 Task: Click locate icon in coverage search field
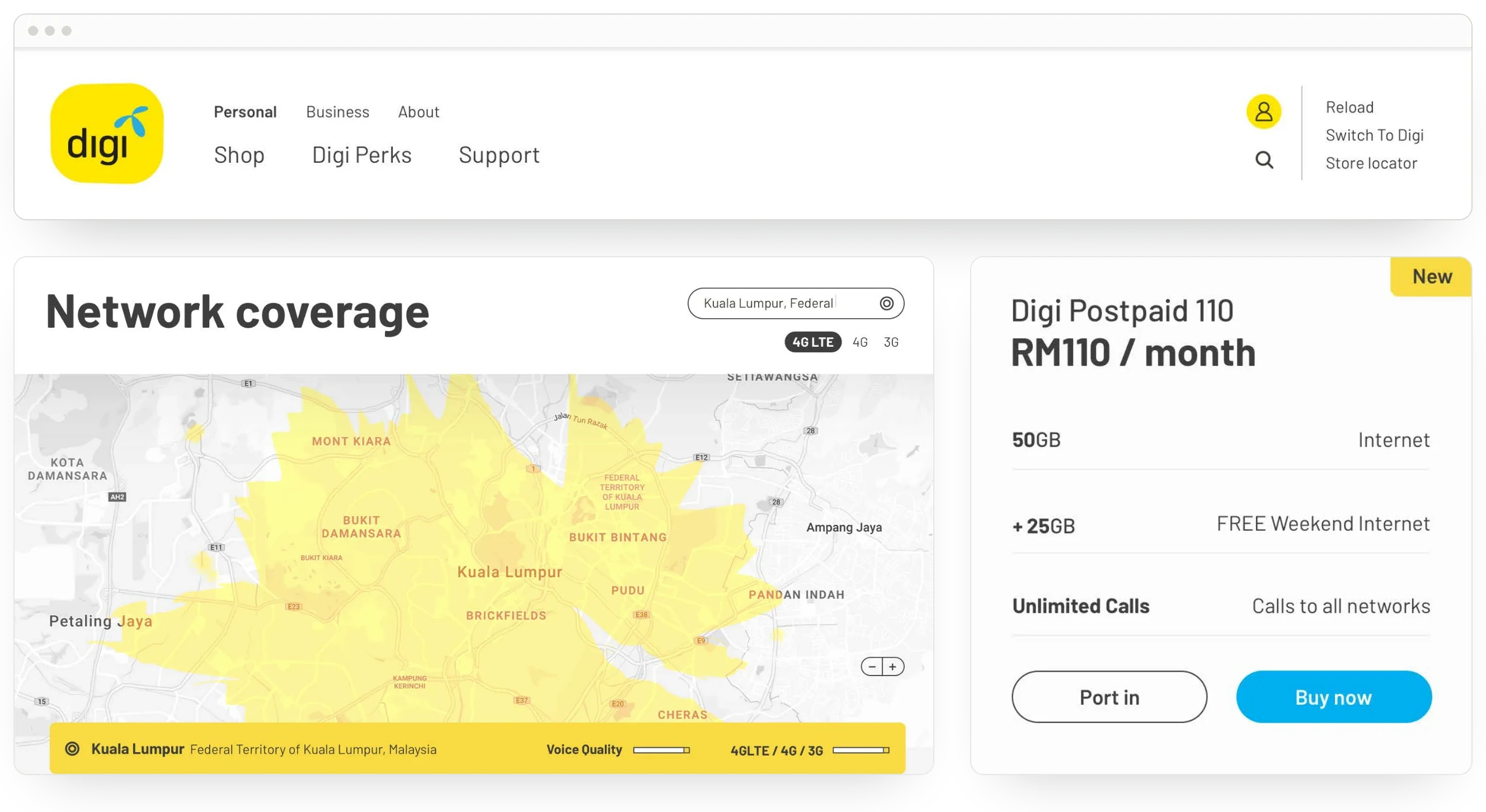pyautogui.click(x=887, y=303)
